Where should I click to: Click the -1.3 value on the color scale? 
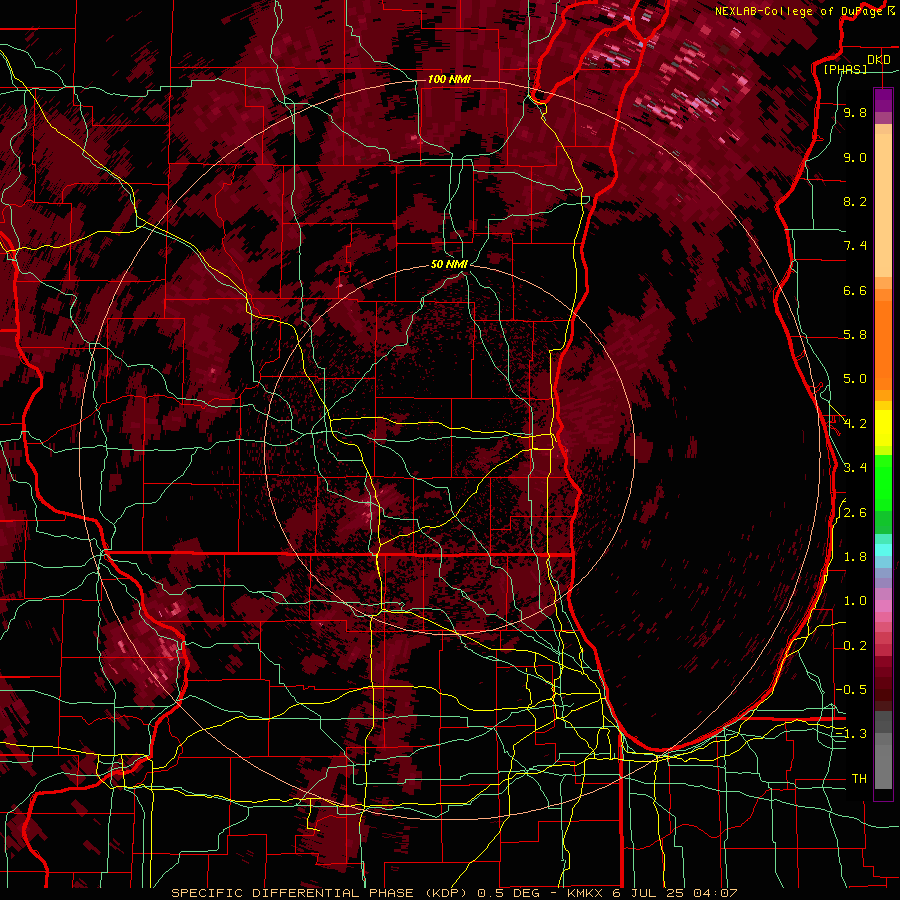point(852,734)
